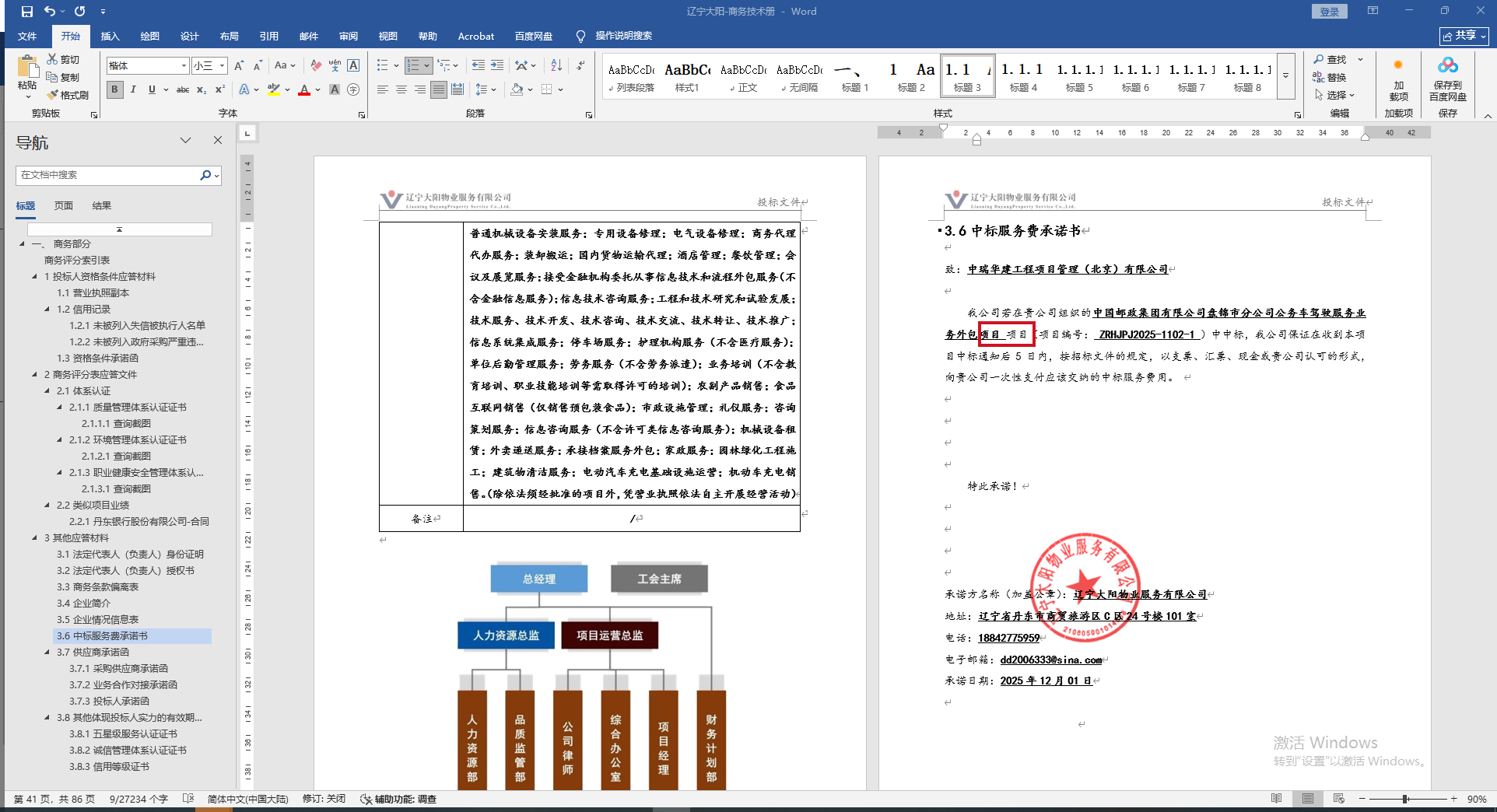Open the font size dropdown
Viewport: 1497px width, 812px height.
pos(222,65)
